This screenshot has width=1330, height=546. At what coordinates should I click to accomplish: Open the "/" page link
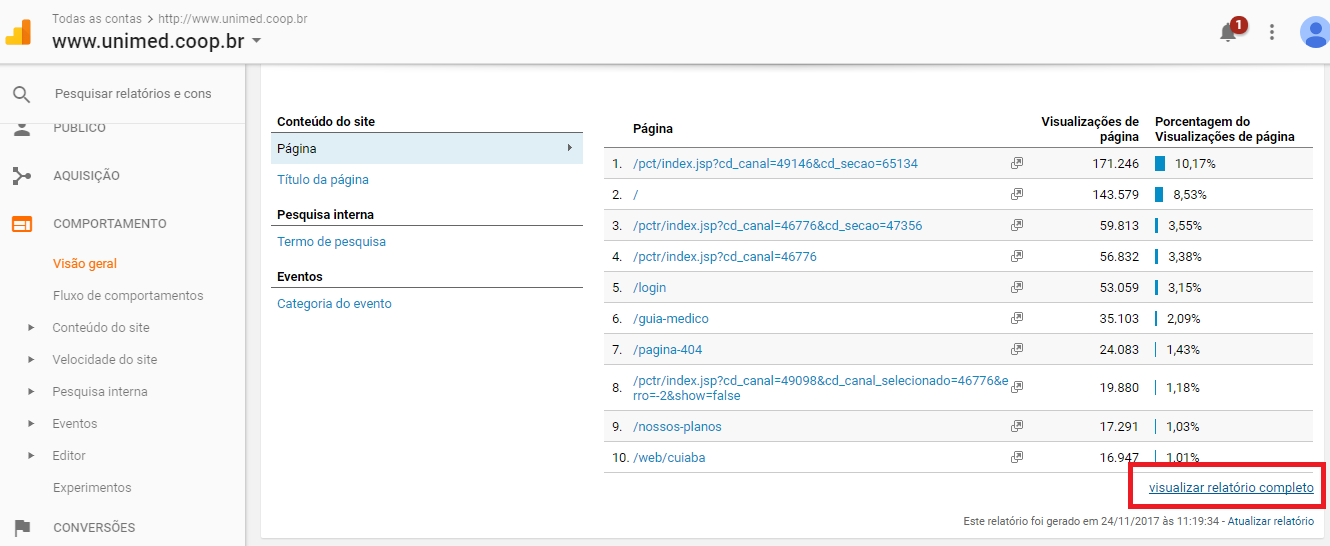pyautogui.click(x=635, y=194)
